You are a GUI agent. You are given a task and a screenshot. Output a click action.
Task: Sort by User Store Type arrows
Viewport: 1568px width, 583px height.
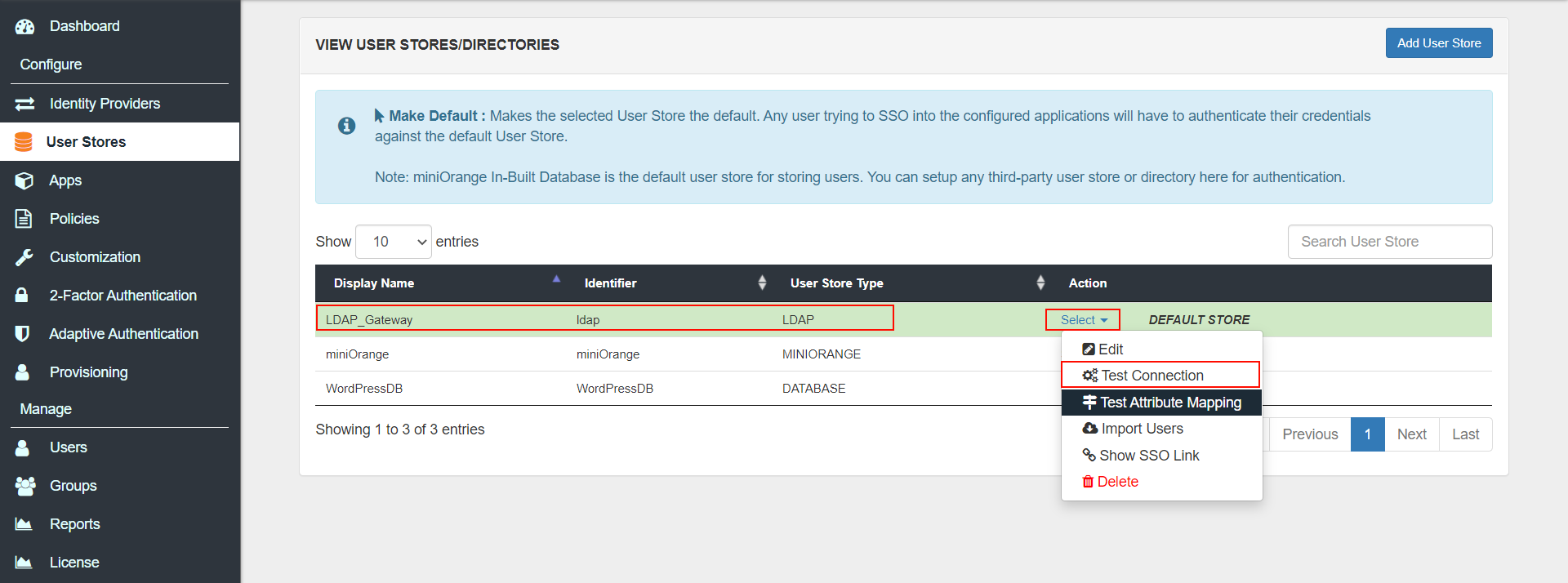tap(1040, 283)
